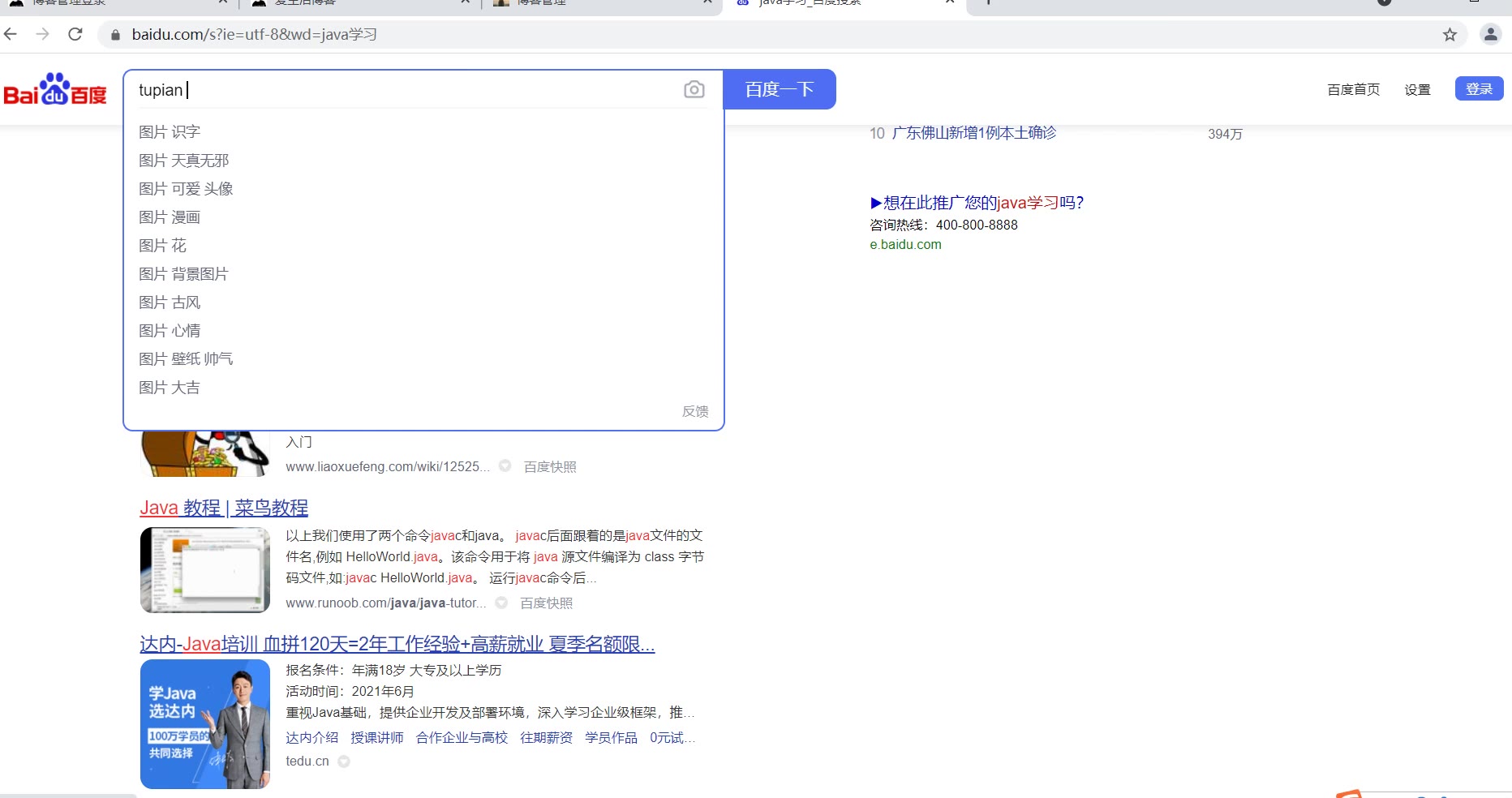The height and width of the screenshot is (798, 1512).
Task: Go to the Baidu logo homepage
Action: (55, 89)
